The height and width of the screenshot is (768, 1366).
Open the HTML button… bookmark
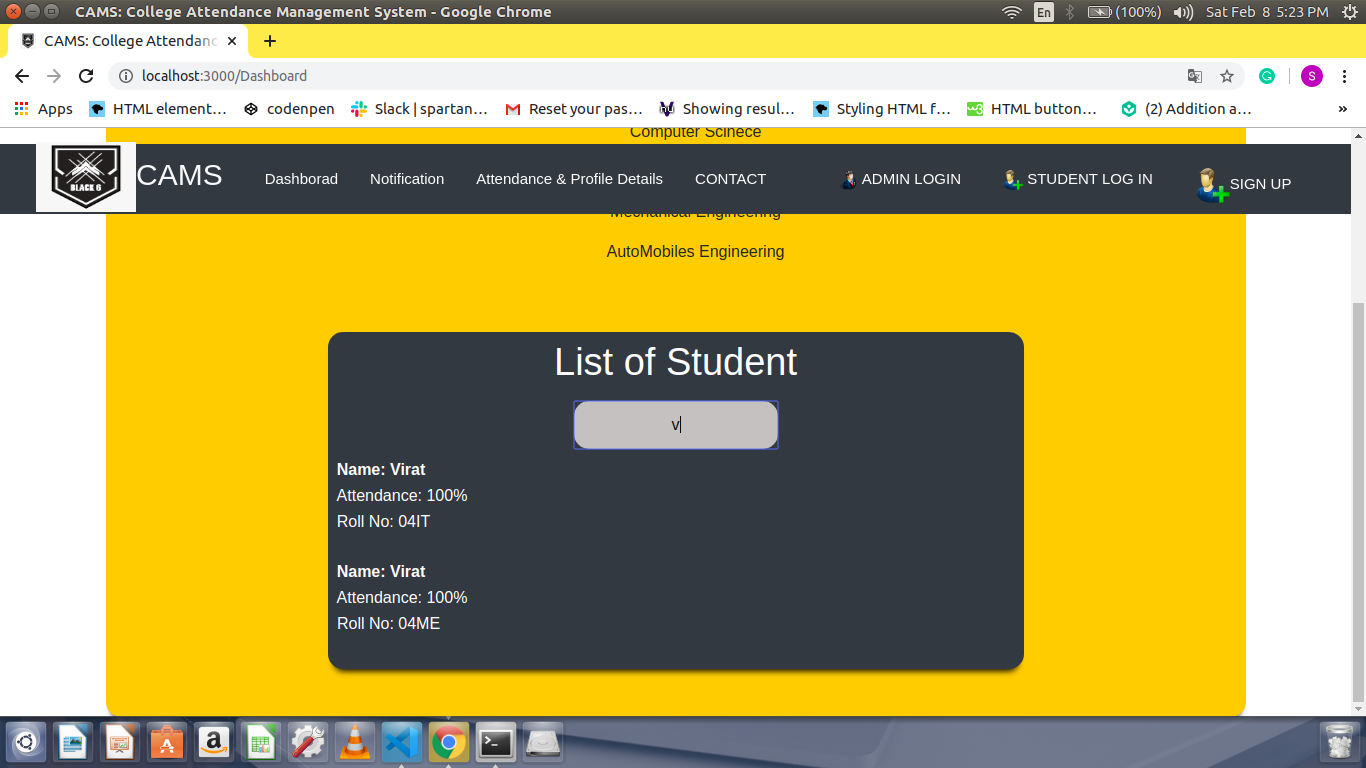pos(1032,109)
